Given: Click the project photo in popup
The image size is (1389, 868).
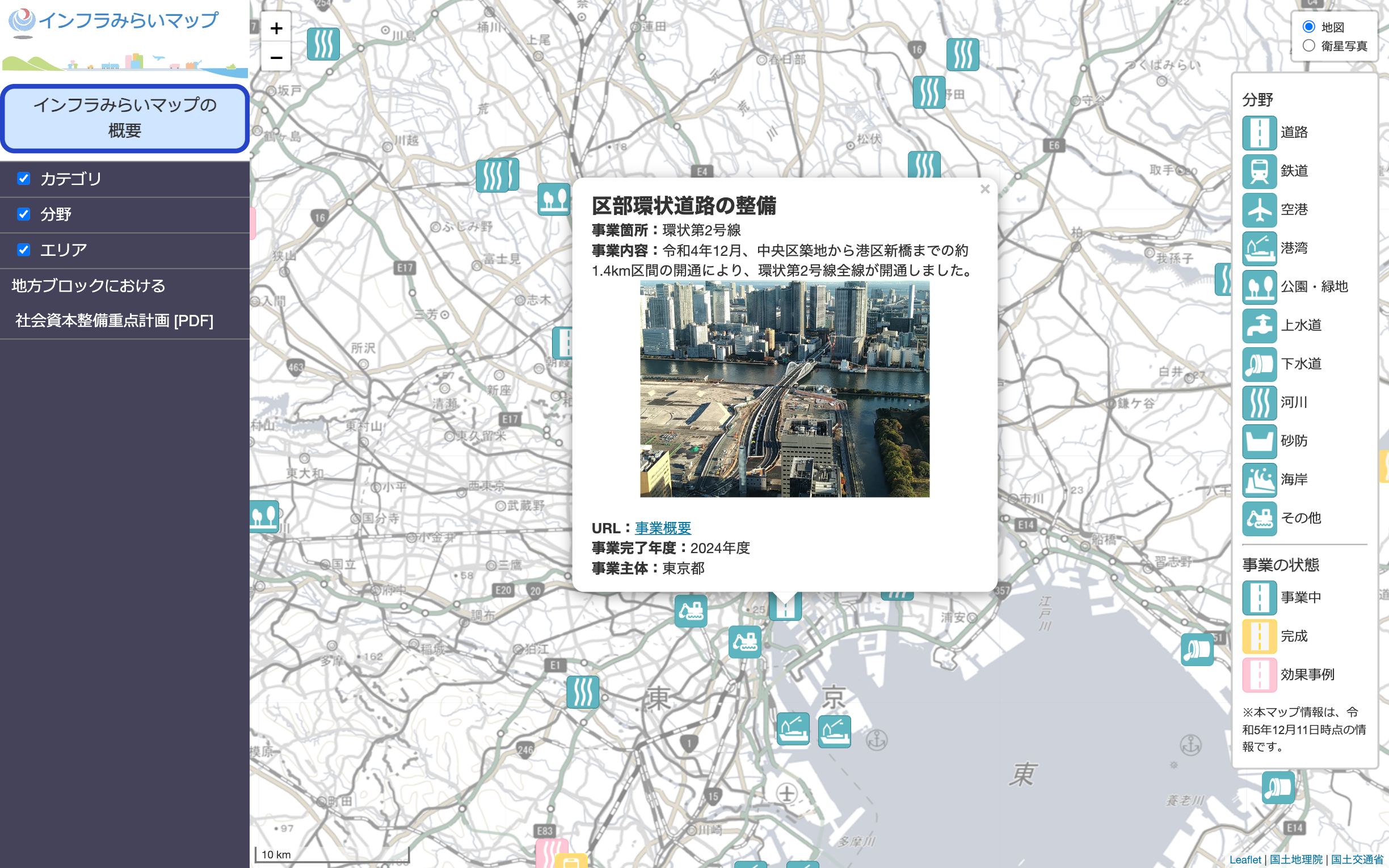Looking at the screenshot, I should coord(784,389).
